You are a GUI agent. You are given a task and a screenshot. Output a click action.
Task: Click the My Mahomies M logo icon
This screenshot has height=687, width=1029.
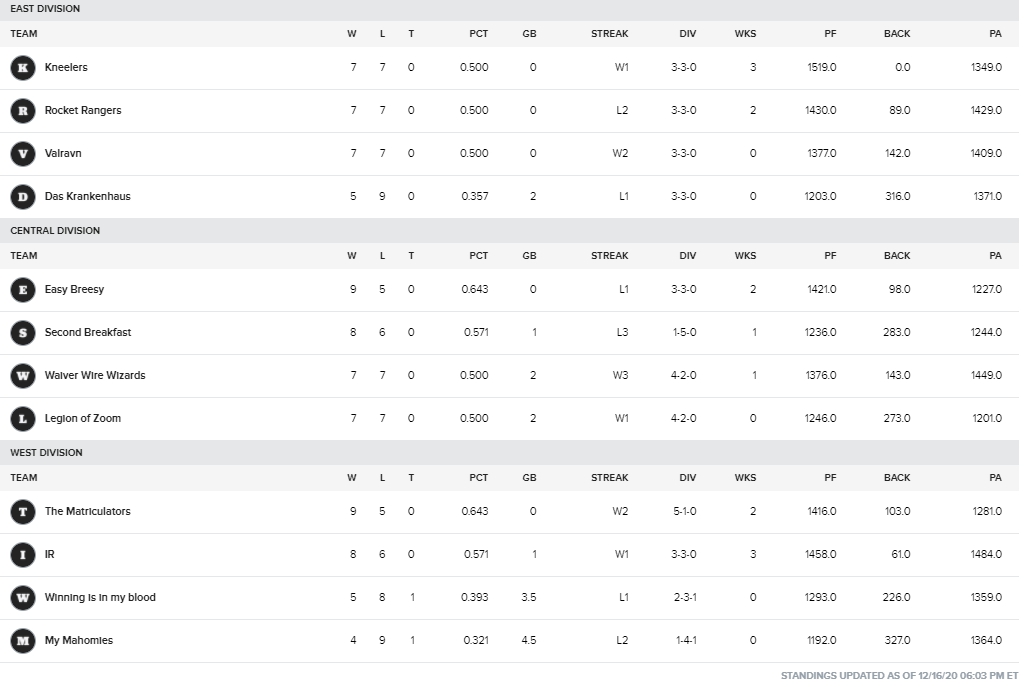pos(23,640)
